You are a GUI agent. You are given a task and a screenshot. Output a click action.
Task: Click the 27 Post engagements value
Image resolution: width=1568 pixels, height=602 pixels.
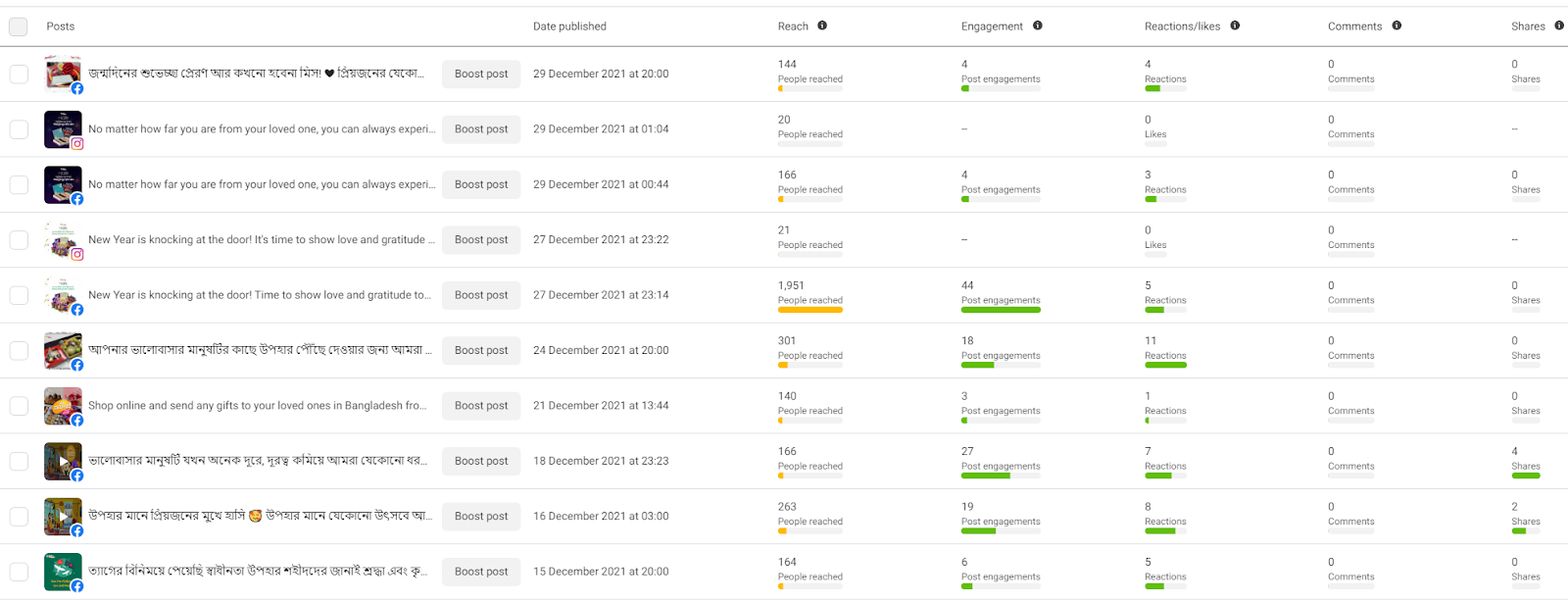coord(967,452)
